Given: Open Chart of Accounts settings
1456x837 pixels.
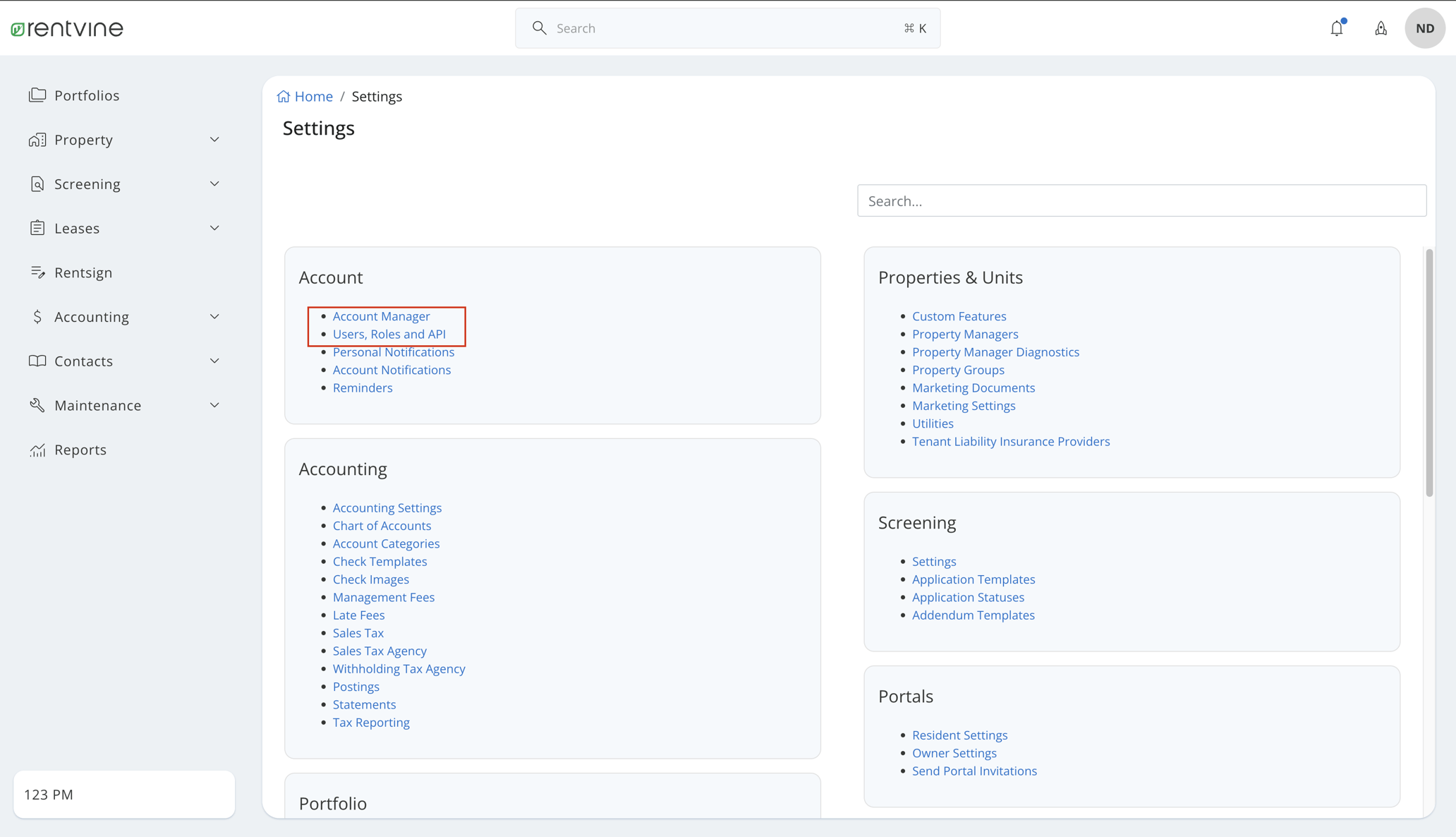Looking at the screenshot, I should [382, 525].
